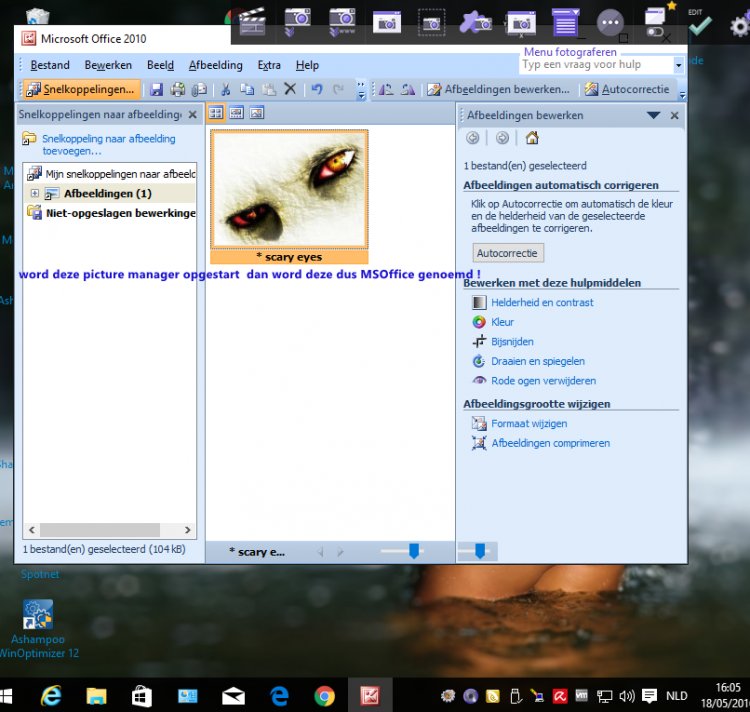The image size is (750, 712).
Task: Switch to Thumbnail view icon
Action: 216,113
